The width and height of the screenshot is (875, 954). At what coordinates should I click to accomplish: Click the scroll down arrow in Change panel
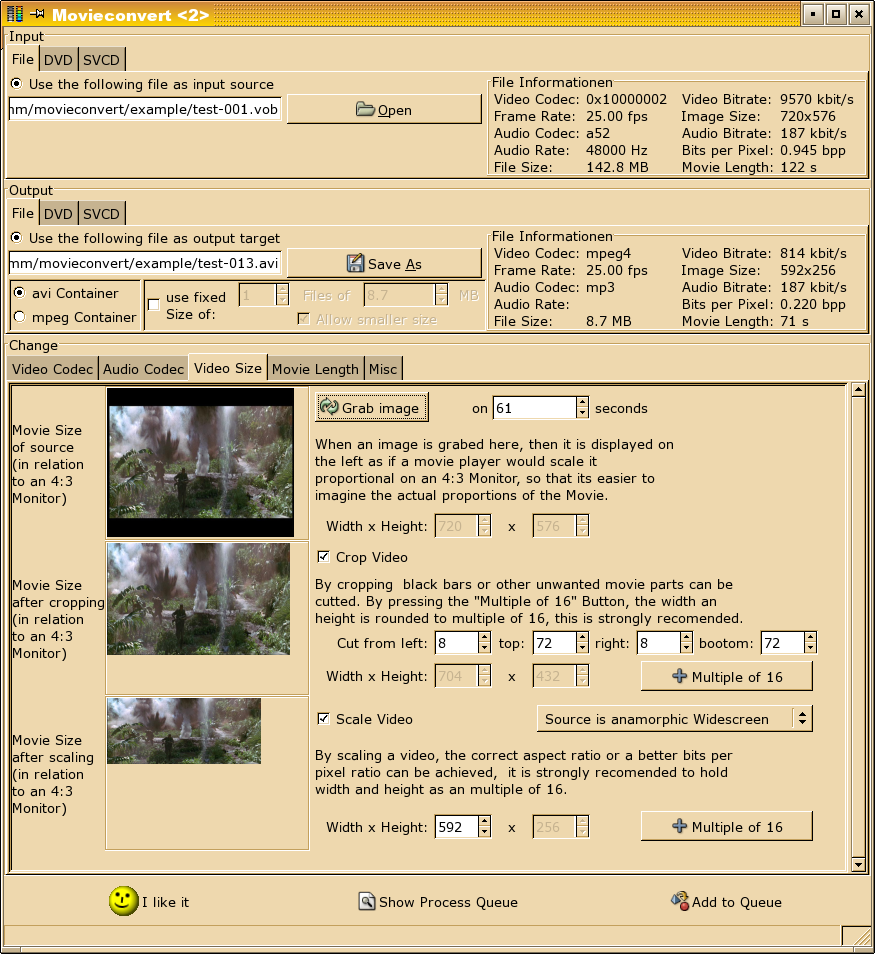(x=857, y=863)
